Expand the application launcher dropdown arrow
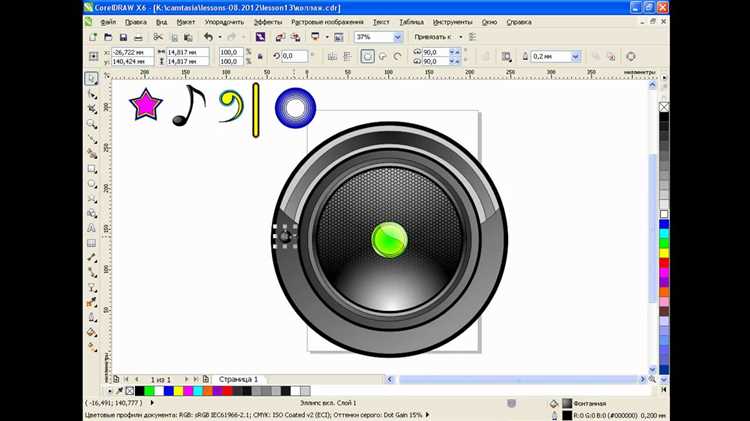Image resolution: width=750 pixels, height=421 pixels. [327, 37]
